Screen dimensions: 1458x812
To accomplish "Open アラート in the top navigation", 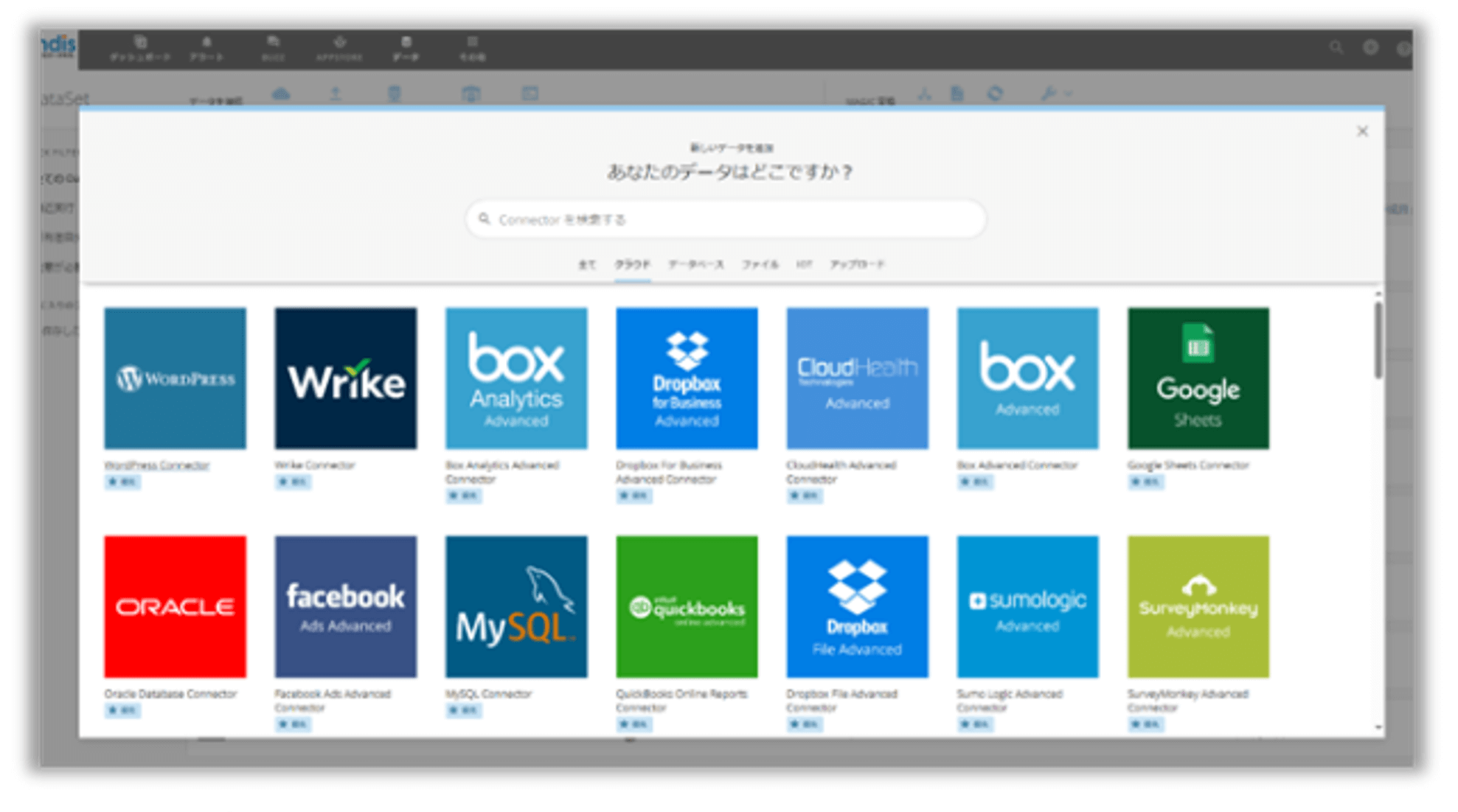I will 206,49.
